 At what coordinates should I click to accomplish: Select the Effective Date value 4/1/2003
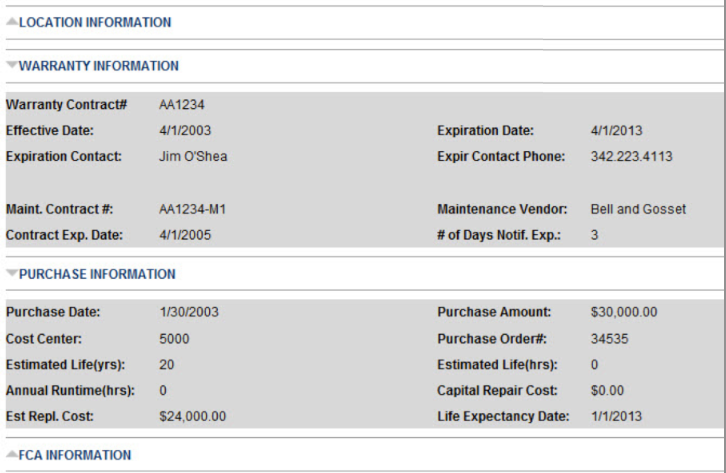pyautogui.click(x=185, y=130)
